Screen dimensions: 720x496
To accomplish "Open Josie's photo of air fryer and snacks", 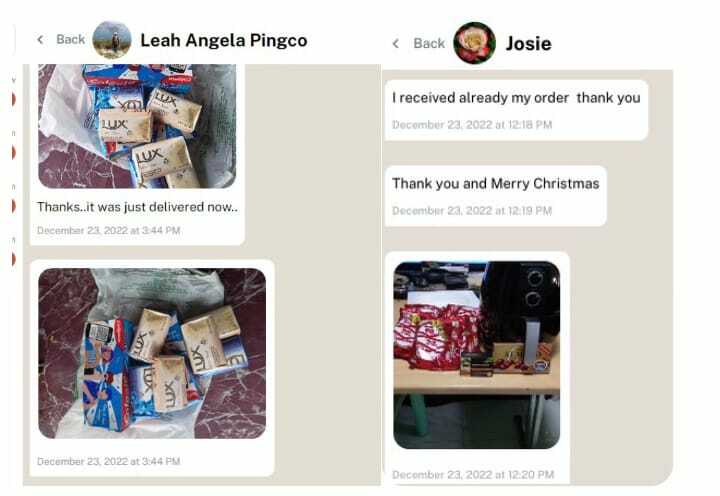I will tap(477, 355).
